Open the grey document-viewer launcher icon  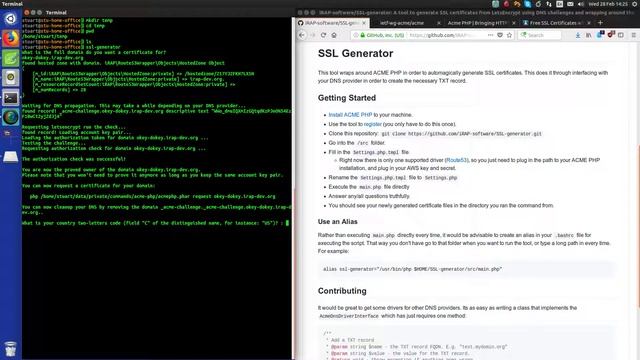coord(11,77)
